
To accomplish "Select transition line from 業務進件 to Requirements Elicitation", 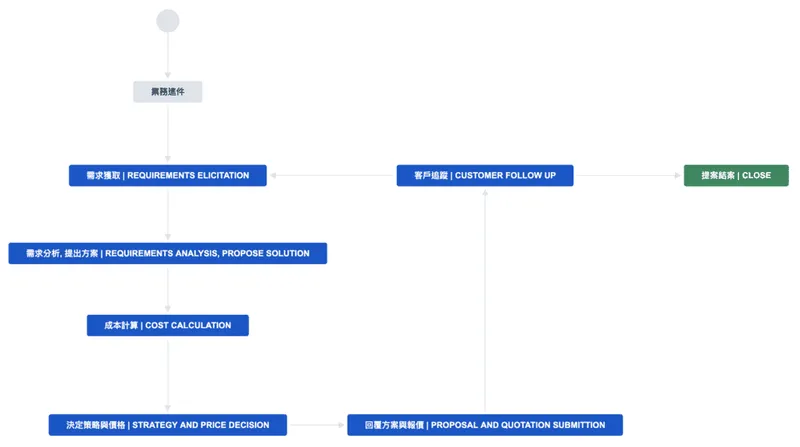I will (x=168, y=132).
